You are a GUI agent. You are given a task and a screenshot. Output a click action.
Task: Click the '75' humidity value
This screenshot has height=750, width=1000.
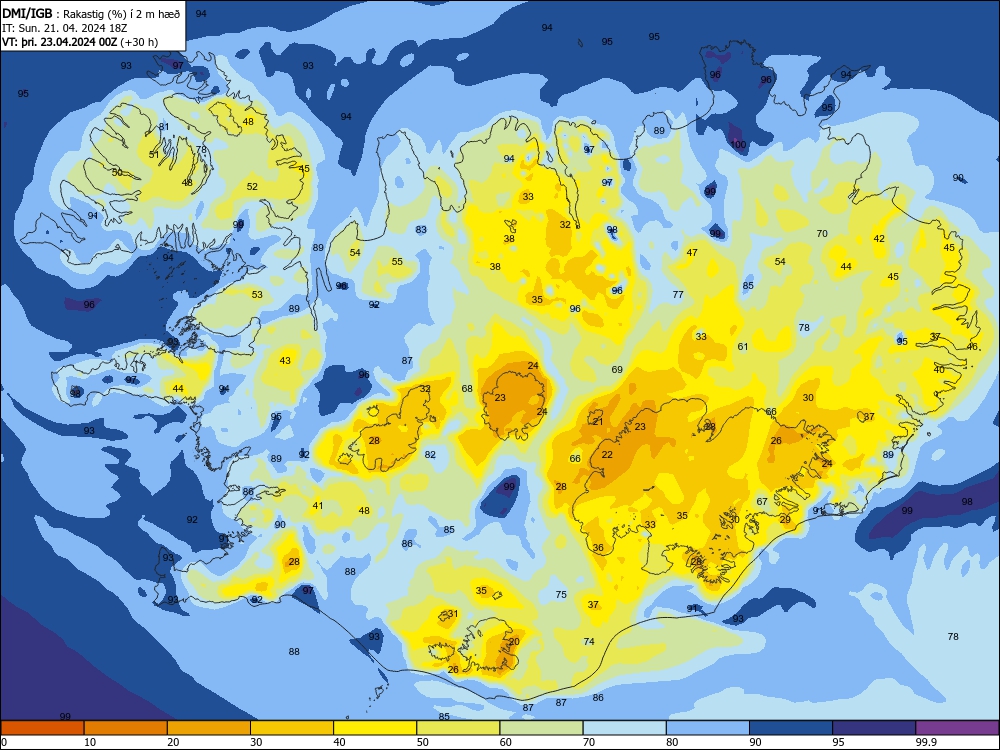[x=561, y=594]
